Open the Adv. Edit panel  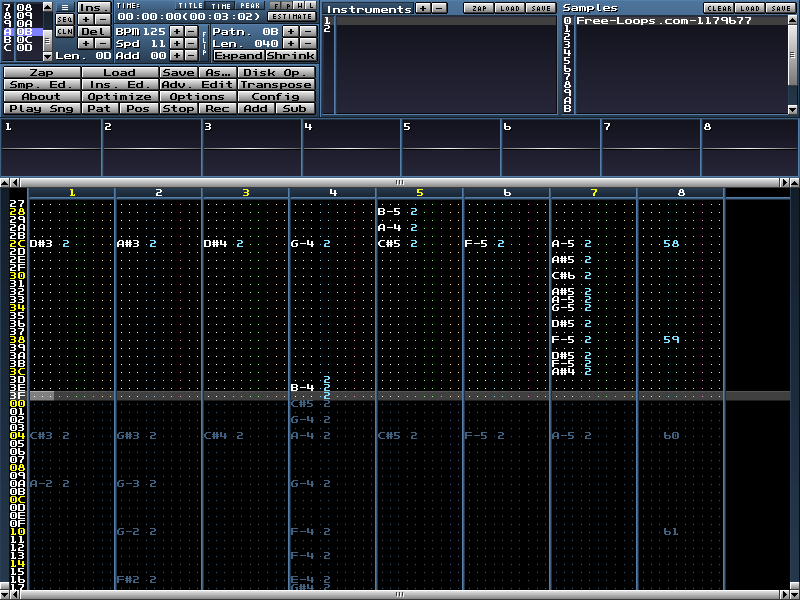198,85
